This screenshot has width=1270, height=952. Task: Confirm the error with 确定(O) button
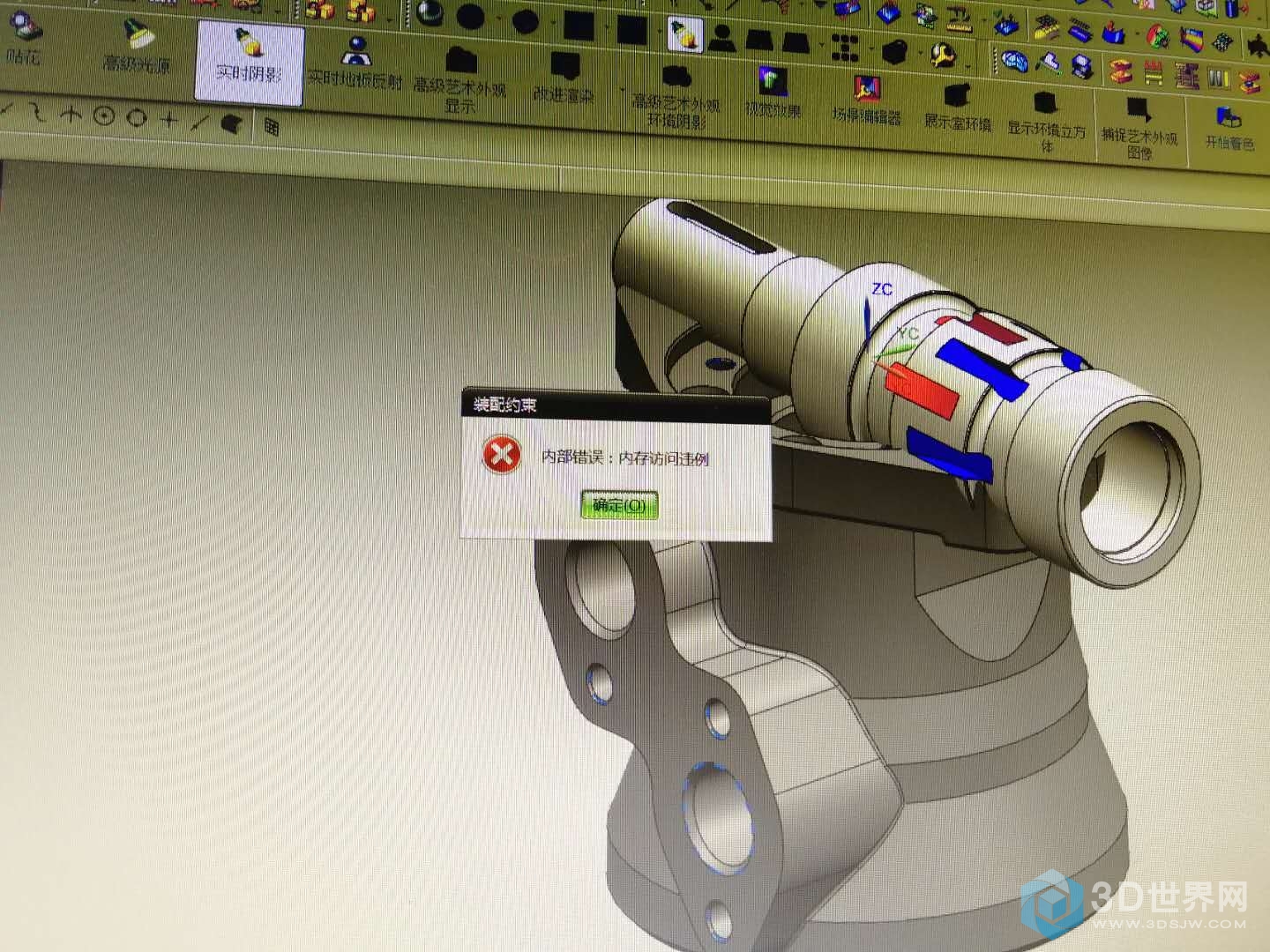click(620, 505)
